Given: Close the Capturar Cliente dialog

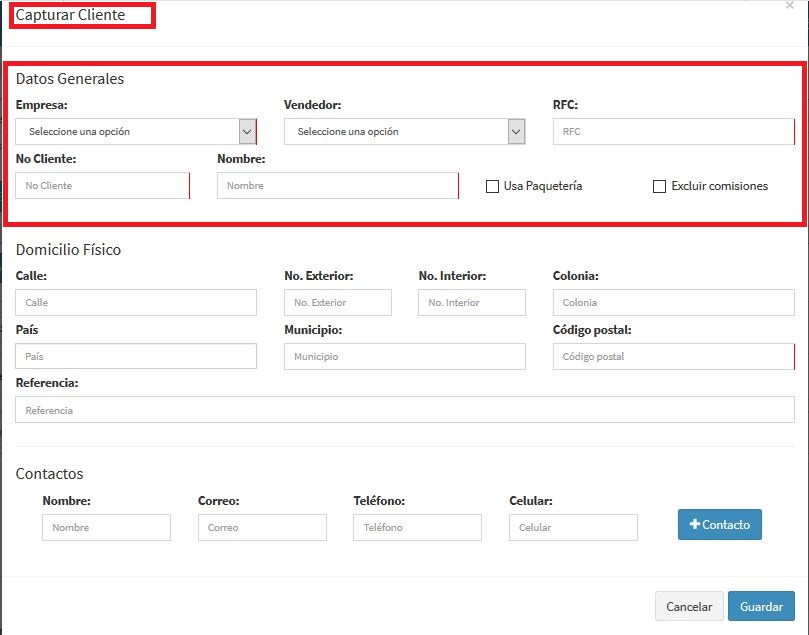Looking at the screenshot, I should click(789, 5).
